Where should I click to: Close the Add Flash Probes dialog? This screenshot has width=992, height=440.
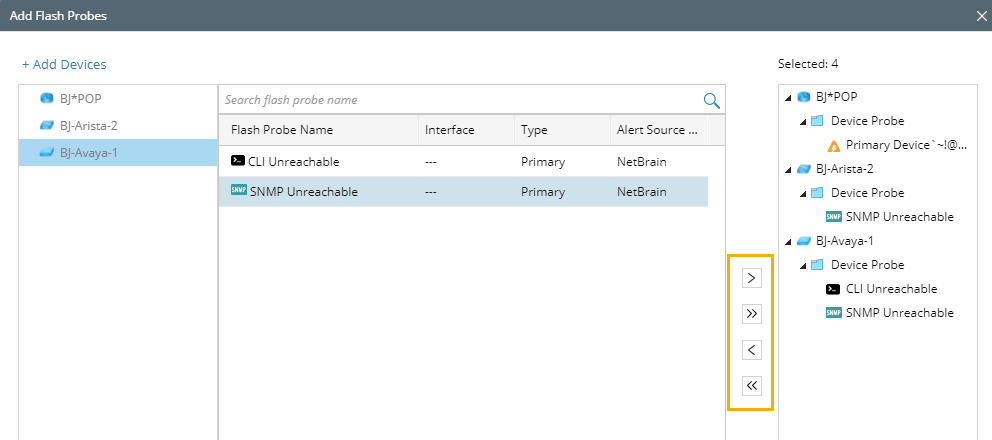pos(981,16)
